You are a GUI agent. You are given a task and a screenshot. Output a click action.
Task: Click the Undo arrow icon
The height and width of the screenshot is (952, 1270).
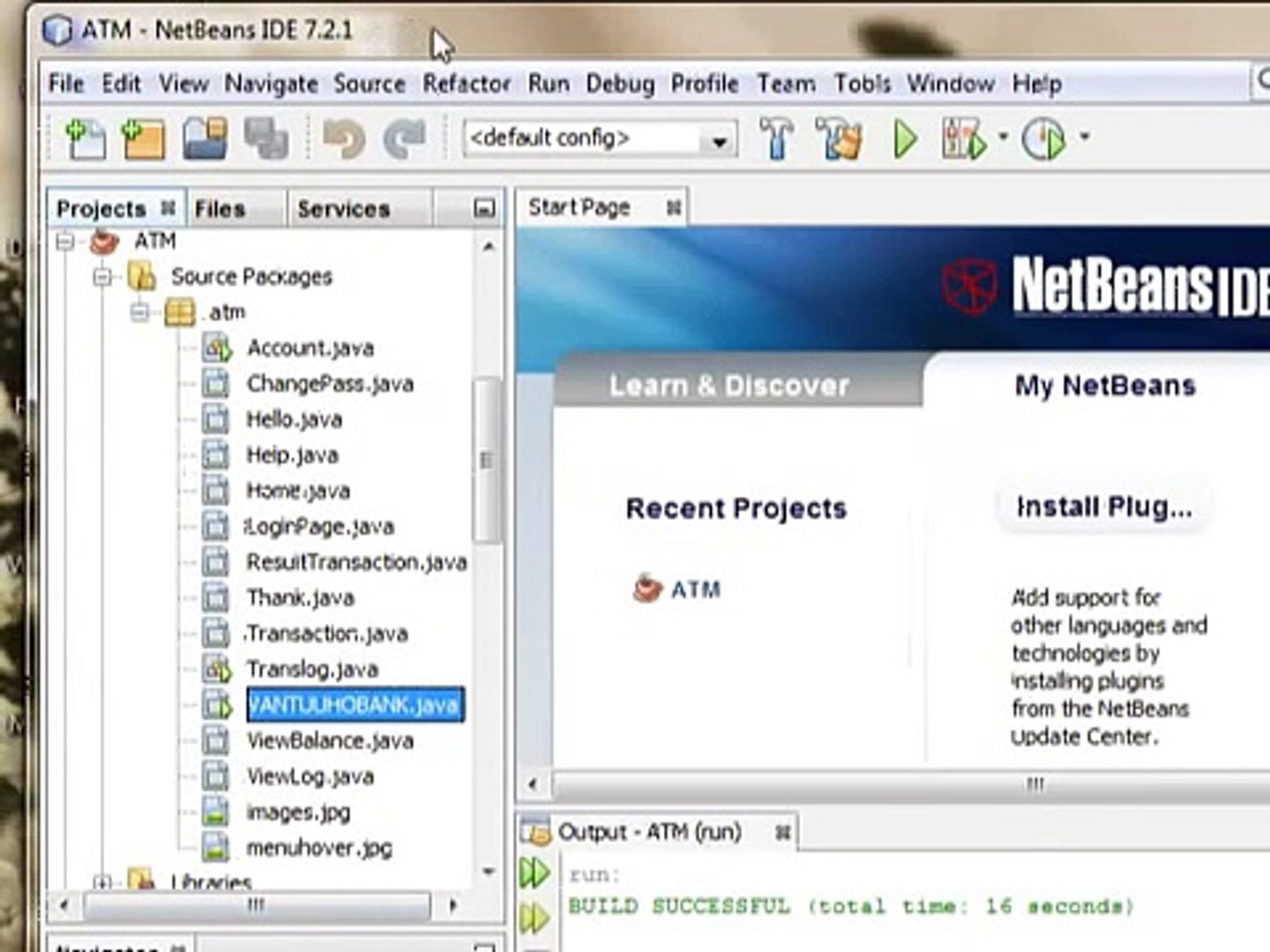[343, 139]
